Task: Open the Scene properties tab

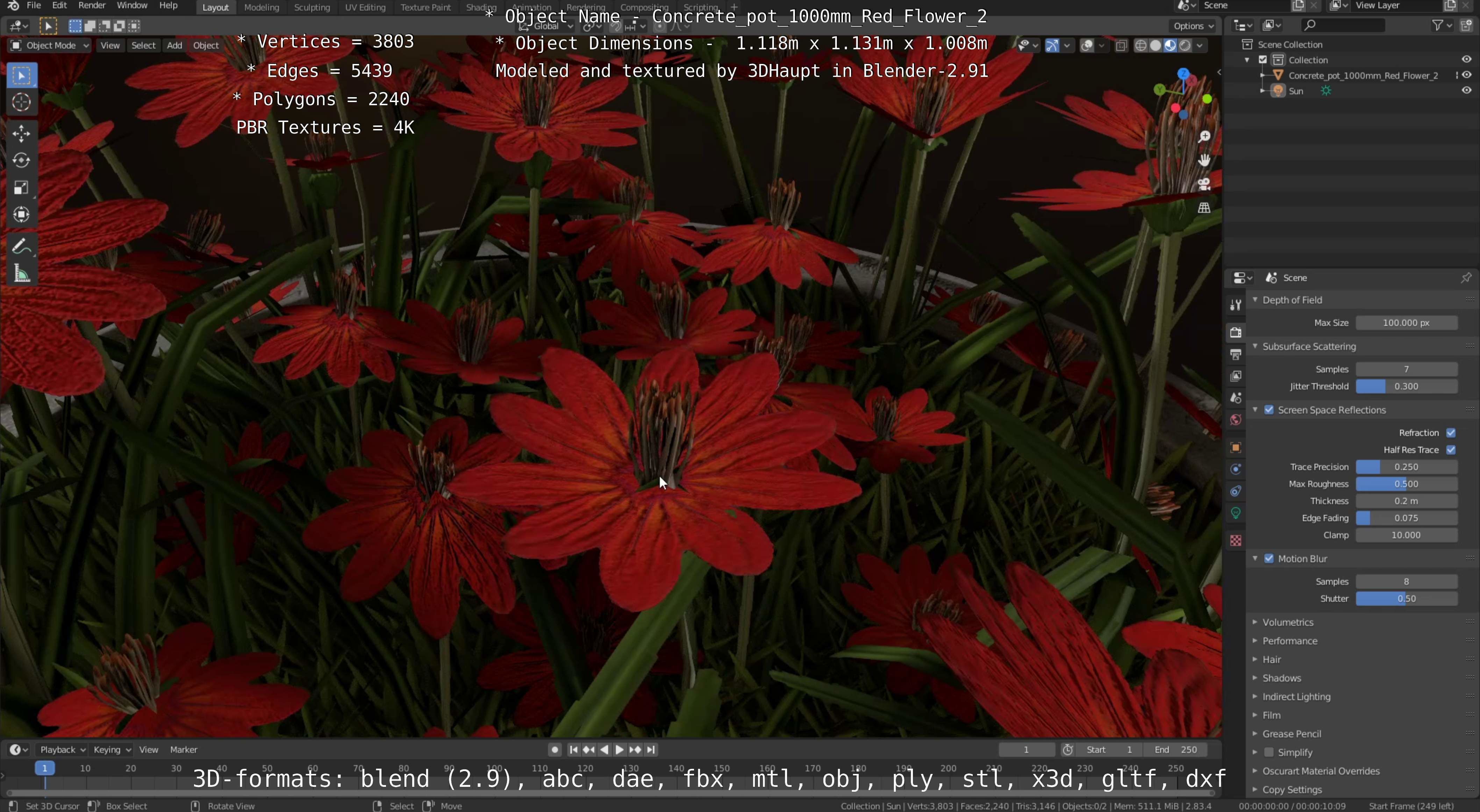Action: [x=1236, y=398]
